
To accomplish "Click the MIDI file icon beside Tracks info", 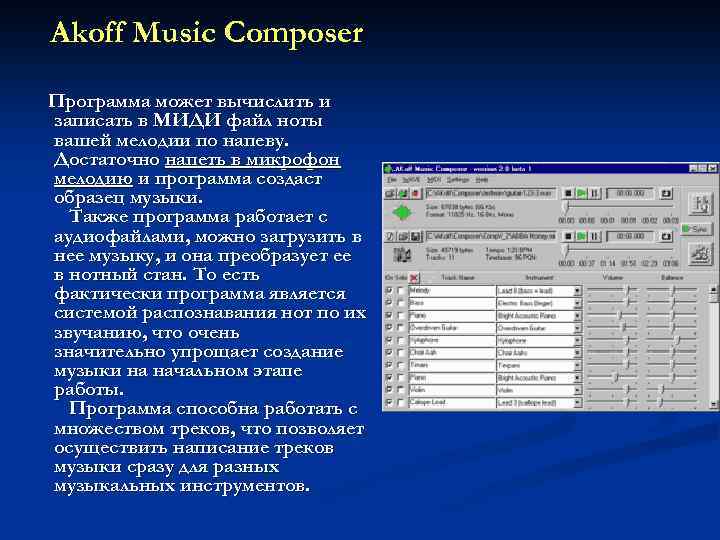I will pos(403,254).
